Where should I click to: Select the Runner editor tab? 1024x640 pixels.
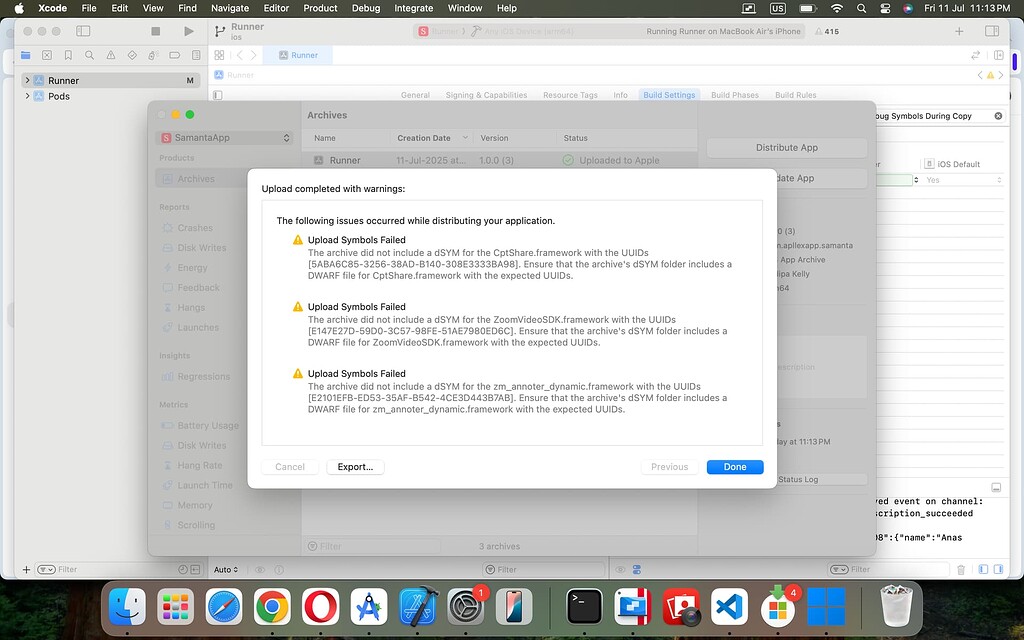click(298, 56)
